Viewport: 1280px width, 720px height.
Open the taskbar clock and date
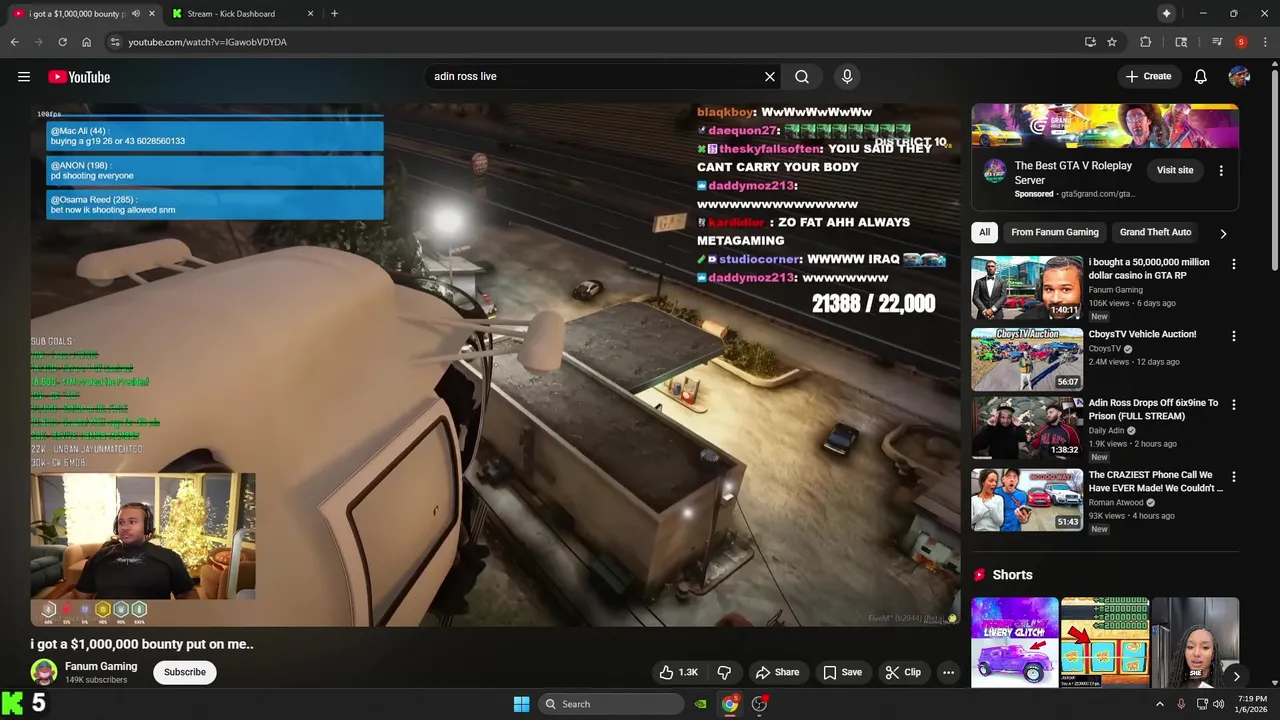(x=1251, y=704)
